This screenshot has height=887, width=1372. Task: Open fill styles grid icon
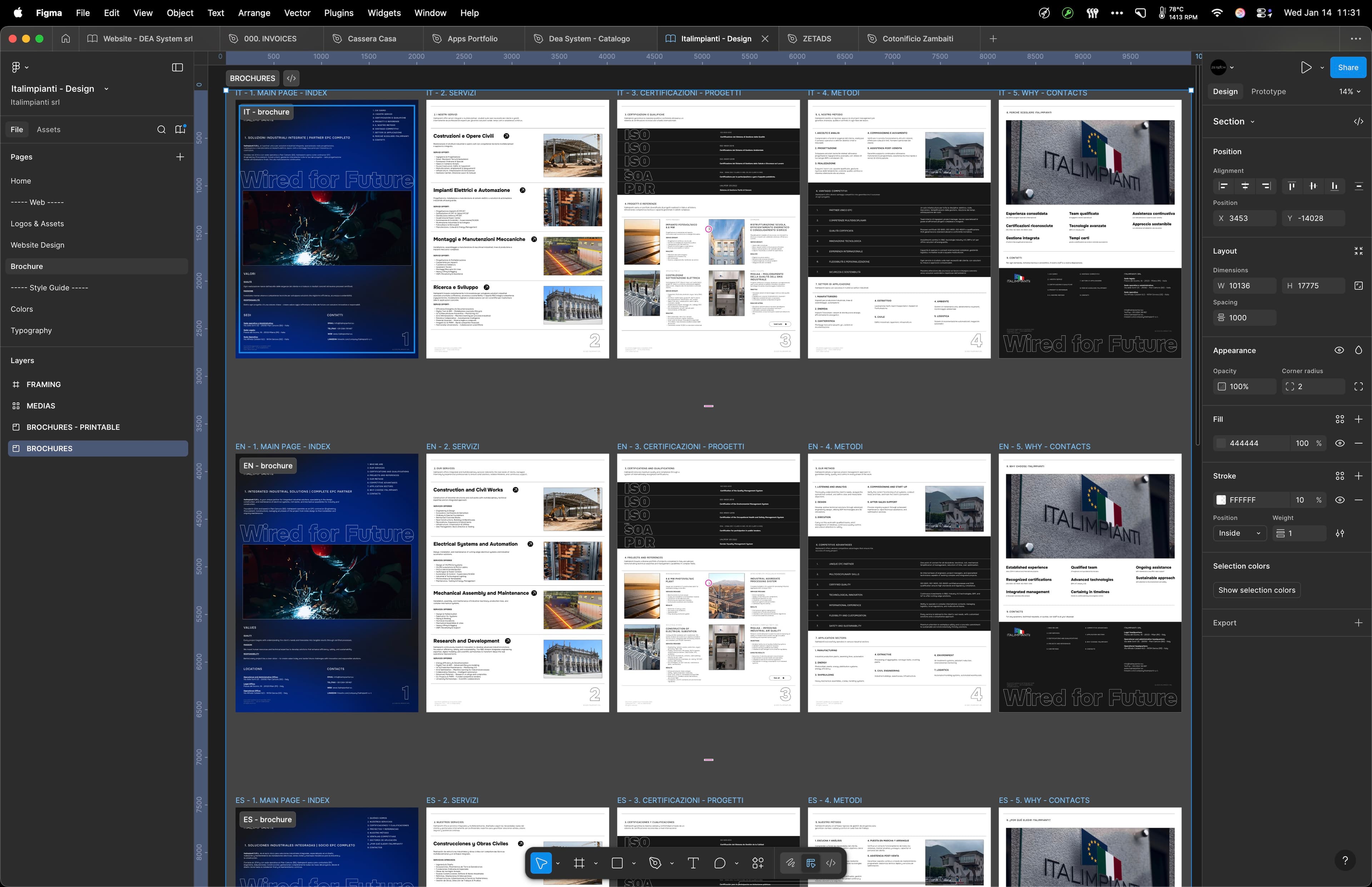1340,419
